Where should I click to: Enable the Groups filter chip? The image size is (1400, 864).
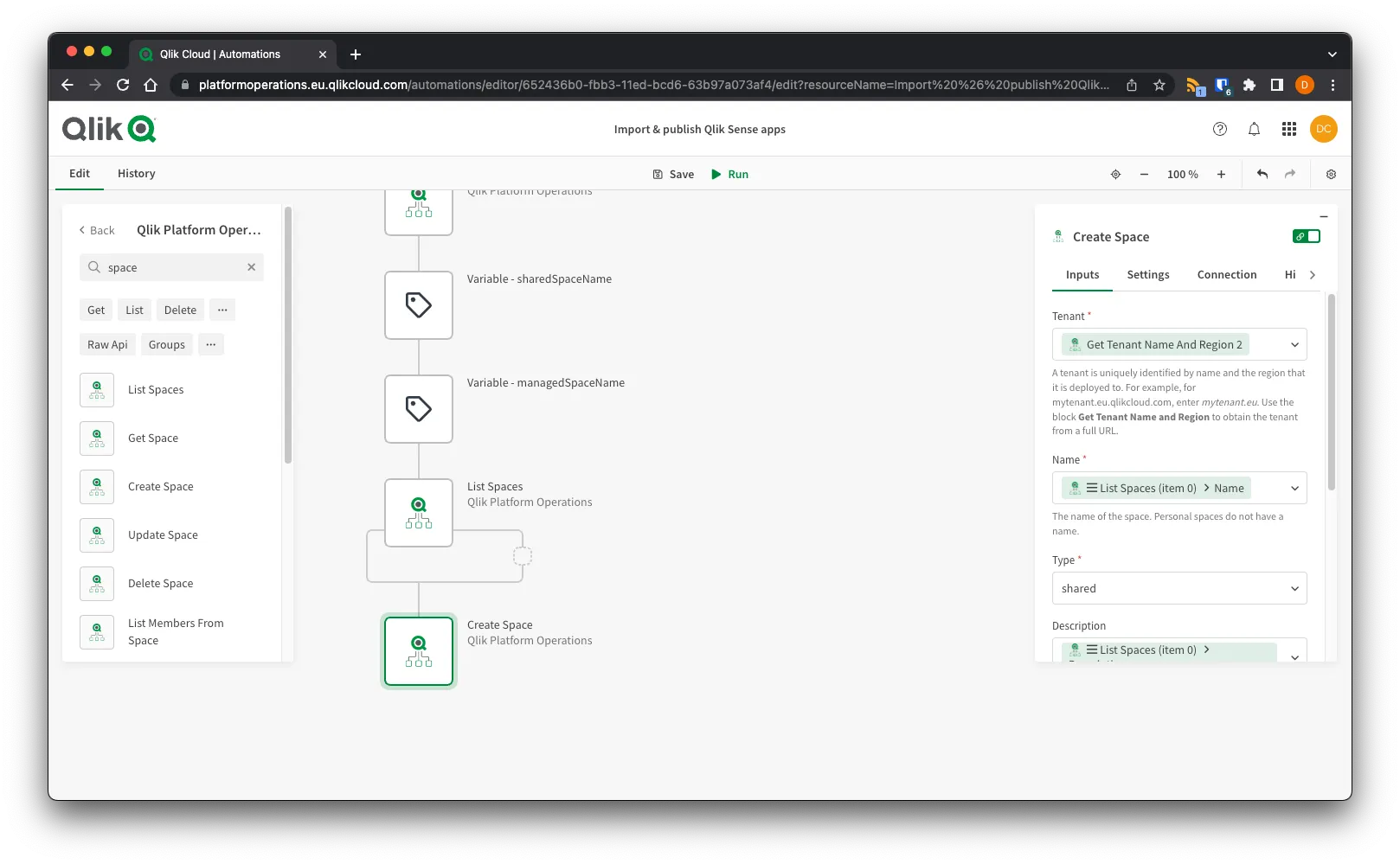click(x=166, y=344)
